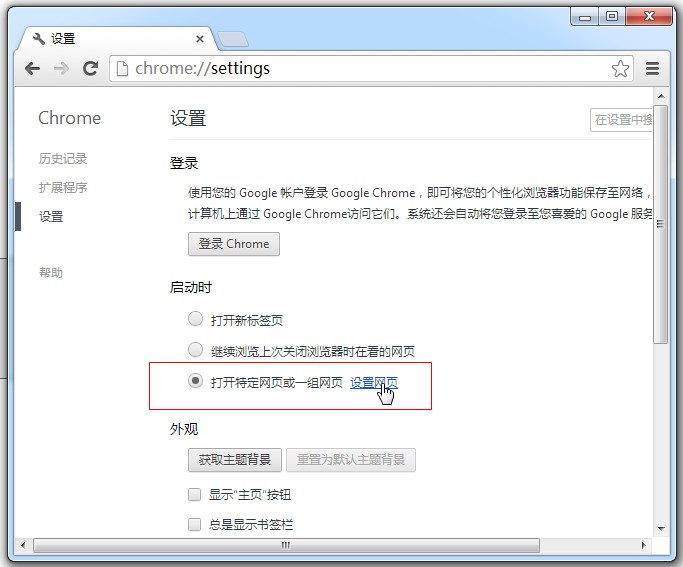Open a new tab
683x567 pixels.
click(x=233, y=39)
